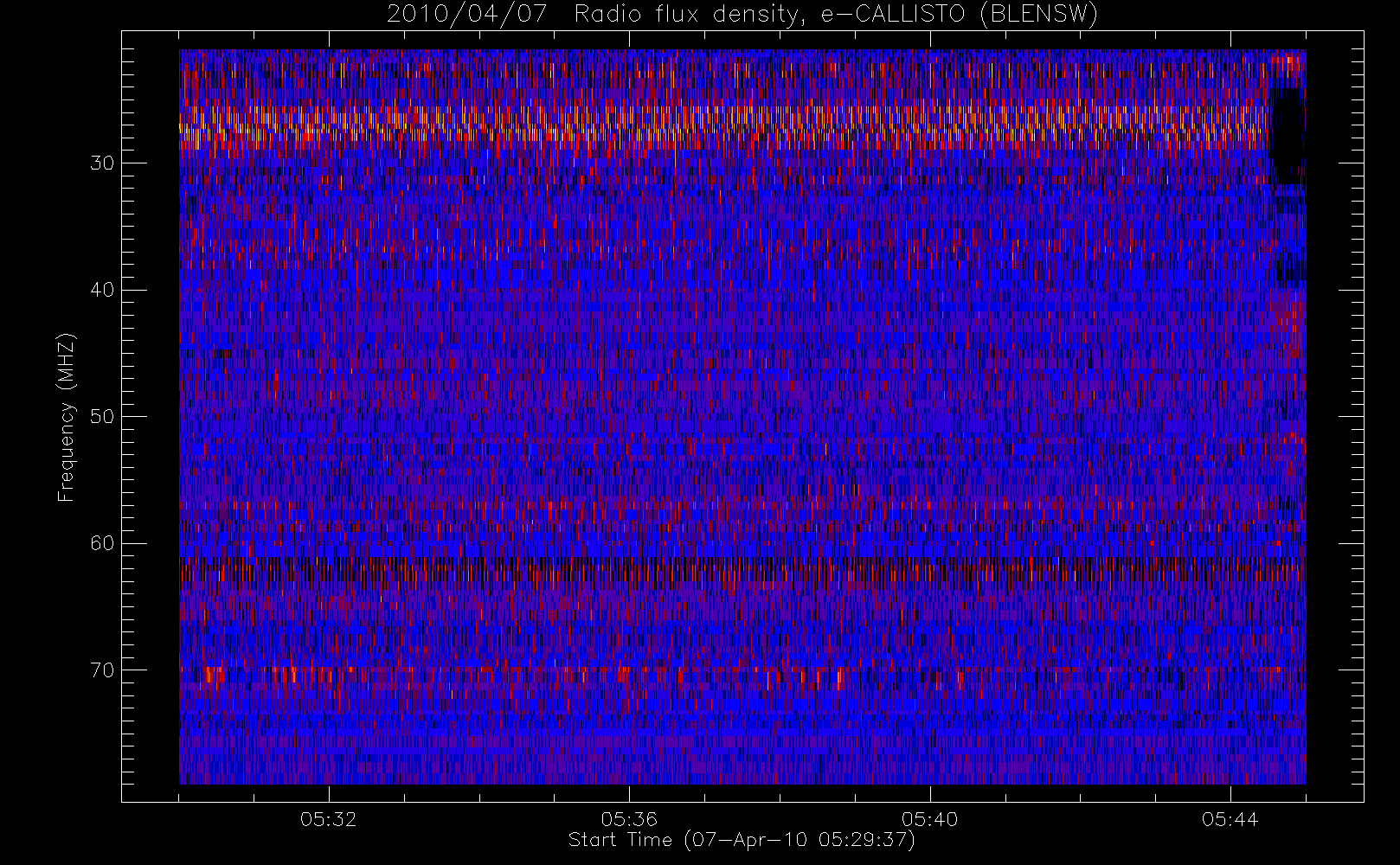
Task: Click the 60 frequency tick label
Action: pyautogui.click(x=102, y=543)
